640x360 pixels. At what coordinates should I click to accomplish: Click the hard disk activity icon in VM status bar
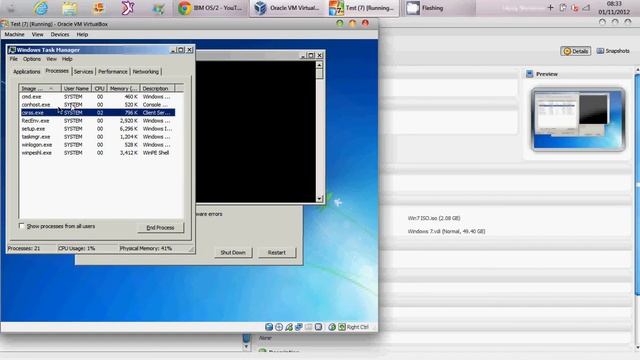point(269,327)
